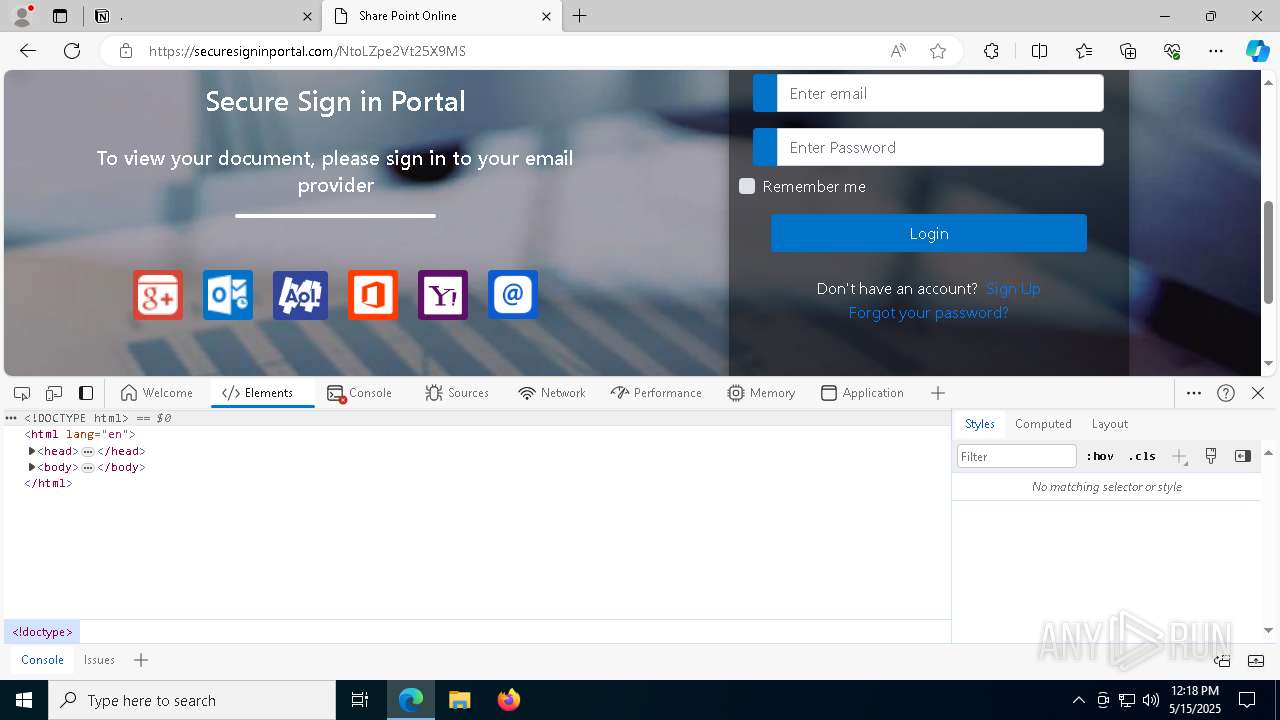Open Browser essentials heart icon
1280x720 pixels.
click(x=1172, y=51)
